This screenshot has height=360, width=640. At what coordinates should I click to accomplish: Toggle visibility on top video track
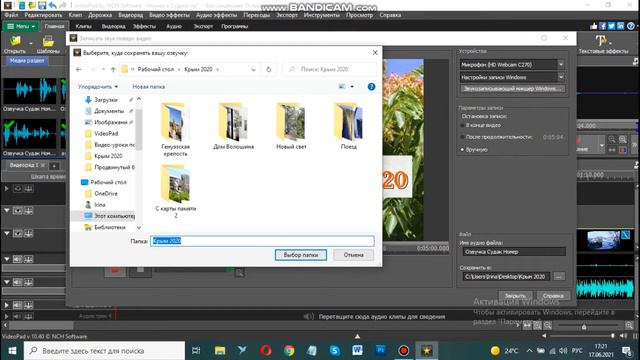pyautogui.click(x=18, y=189)
